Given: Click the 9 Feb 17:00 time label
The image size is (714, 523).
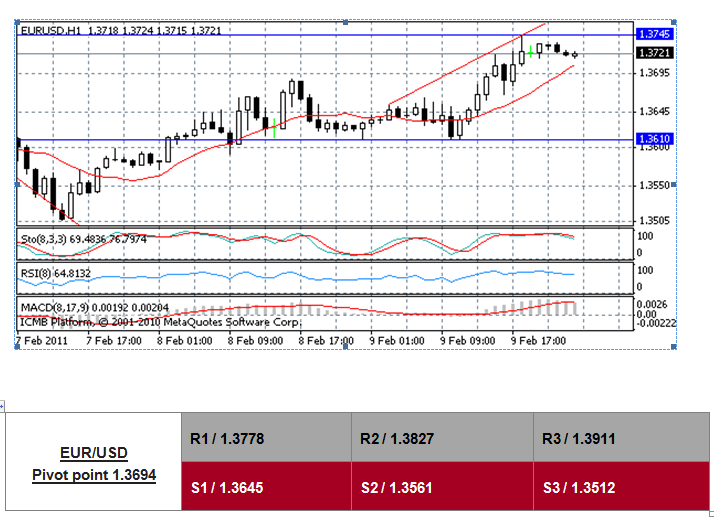Looking at the screenshot, I should tap(538, 340).
